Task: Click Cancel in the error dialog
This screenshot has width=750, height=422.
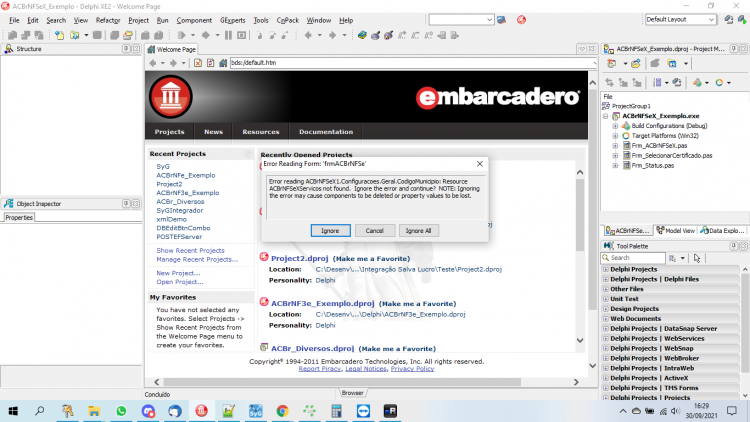Action: click(x=375, y=231)
